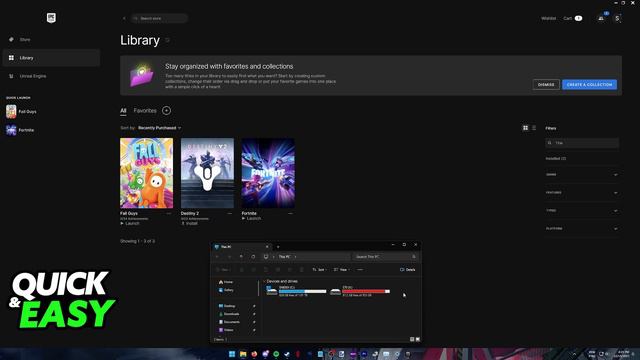Viewport: 640px width, 360px height.
Task: Add a new collection with plus icon
Action: [167, 111]
